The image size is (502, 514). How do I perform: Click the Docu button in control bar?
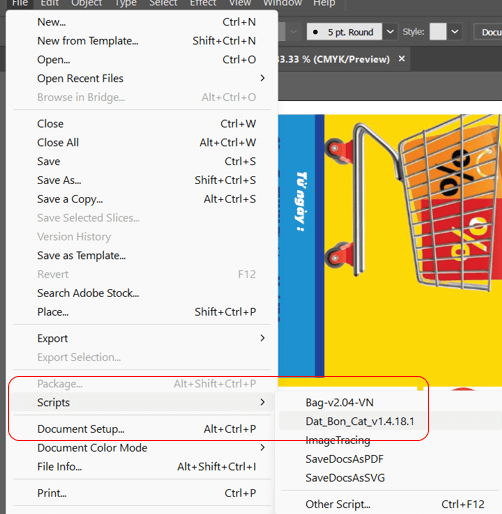(x=489, y=32)
